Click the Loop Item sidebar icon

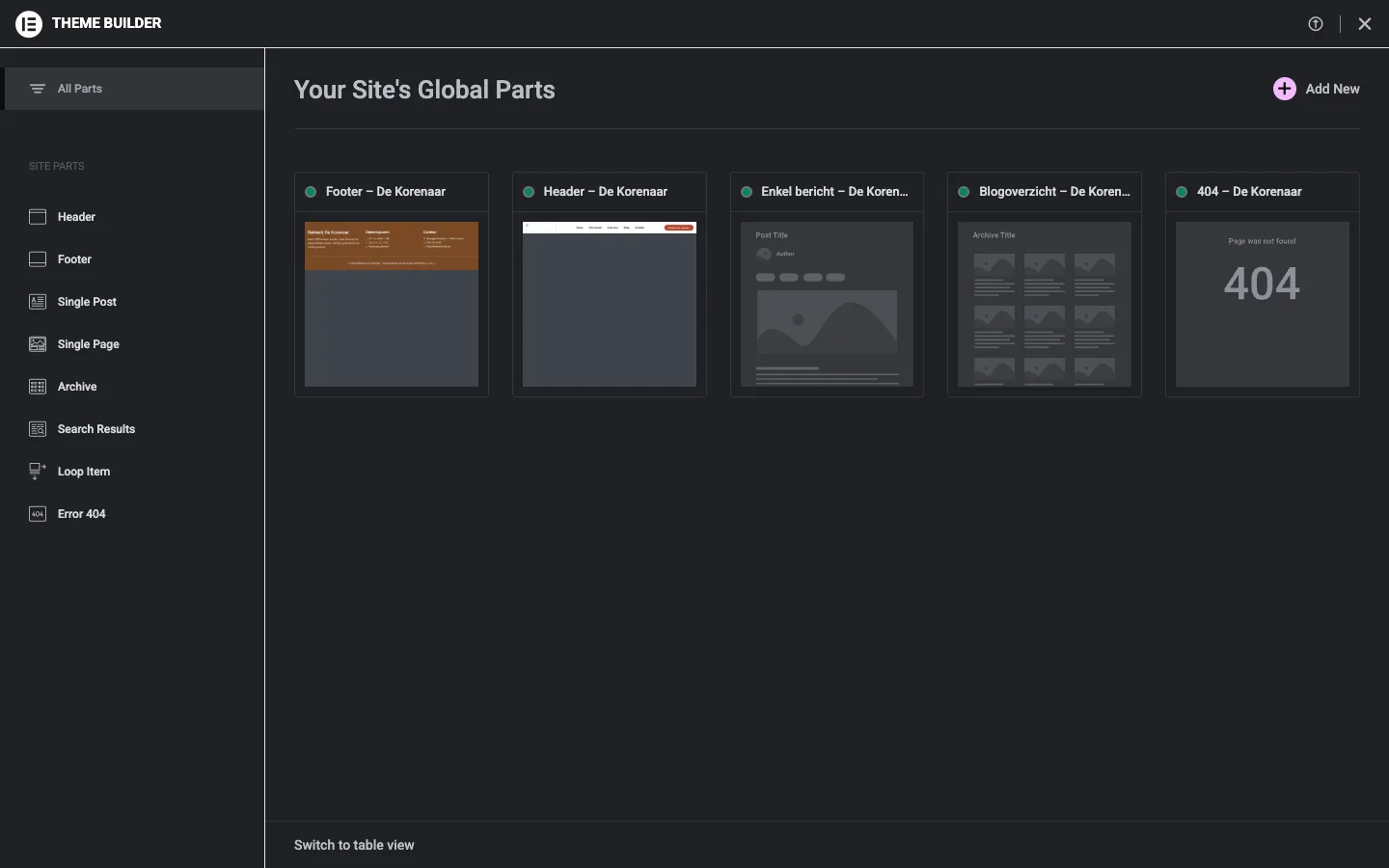point(38,472)
